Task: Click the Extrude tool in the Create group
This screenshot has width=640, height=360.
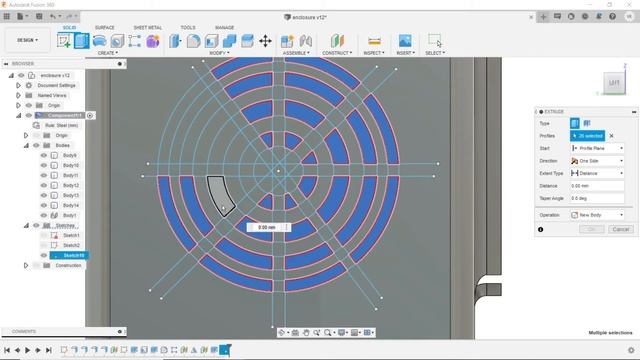Action: [x=82, y=41]
